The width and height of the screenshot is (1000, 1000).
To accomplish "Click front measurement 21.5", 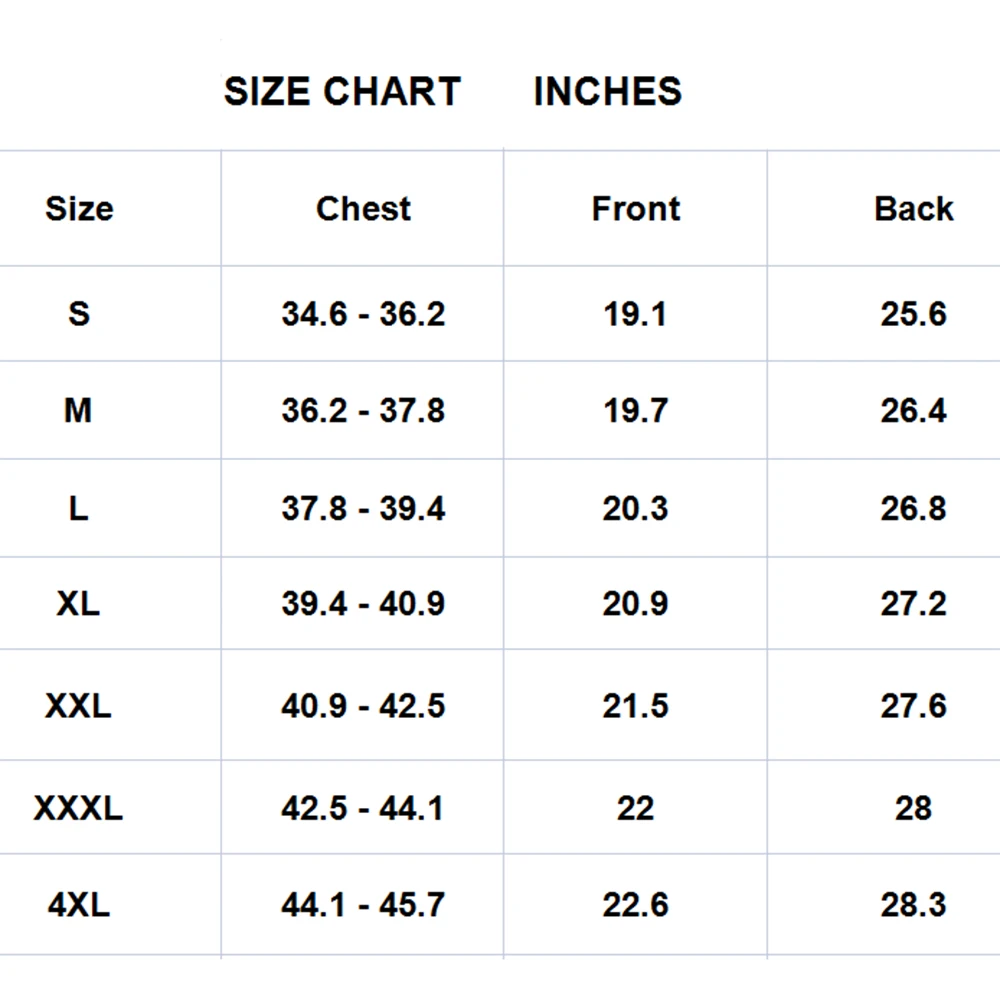I will (x=635, y=706).
